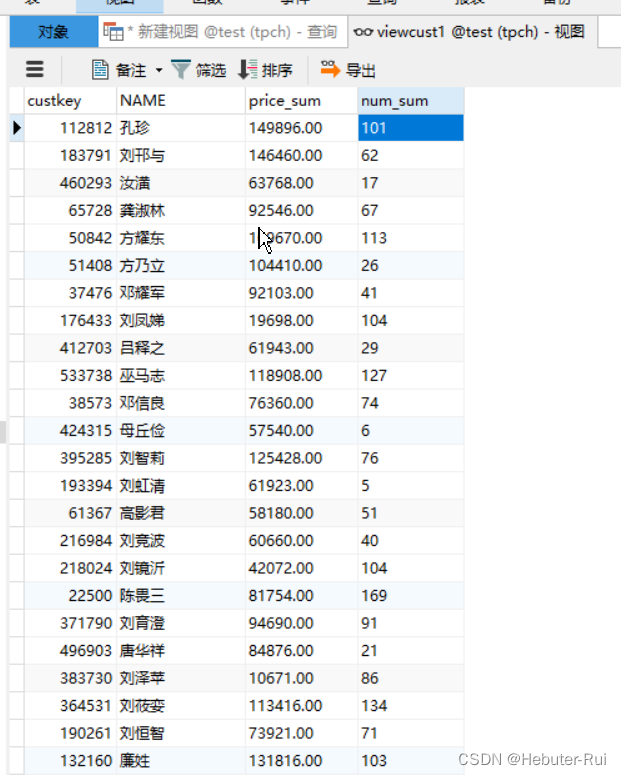Viewport: 621px width, 775px height.
Task: Select price cell 92103.00
Action: pyautogui.click(x=302, y=293)
